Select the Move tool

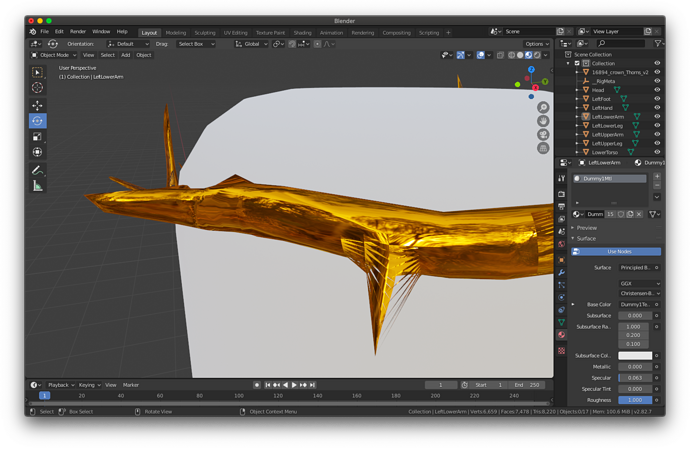click(x=38, y=105)
